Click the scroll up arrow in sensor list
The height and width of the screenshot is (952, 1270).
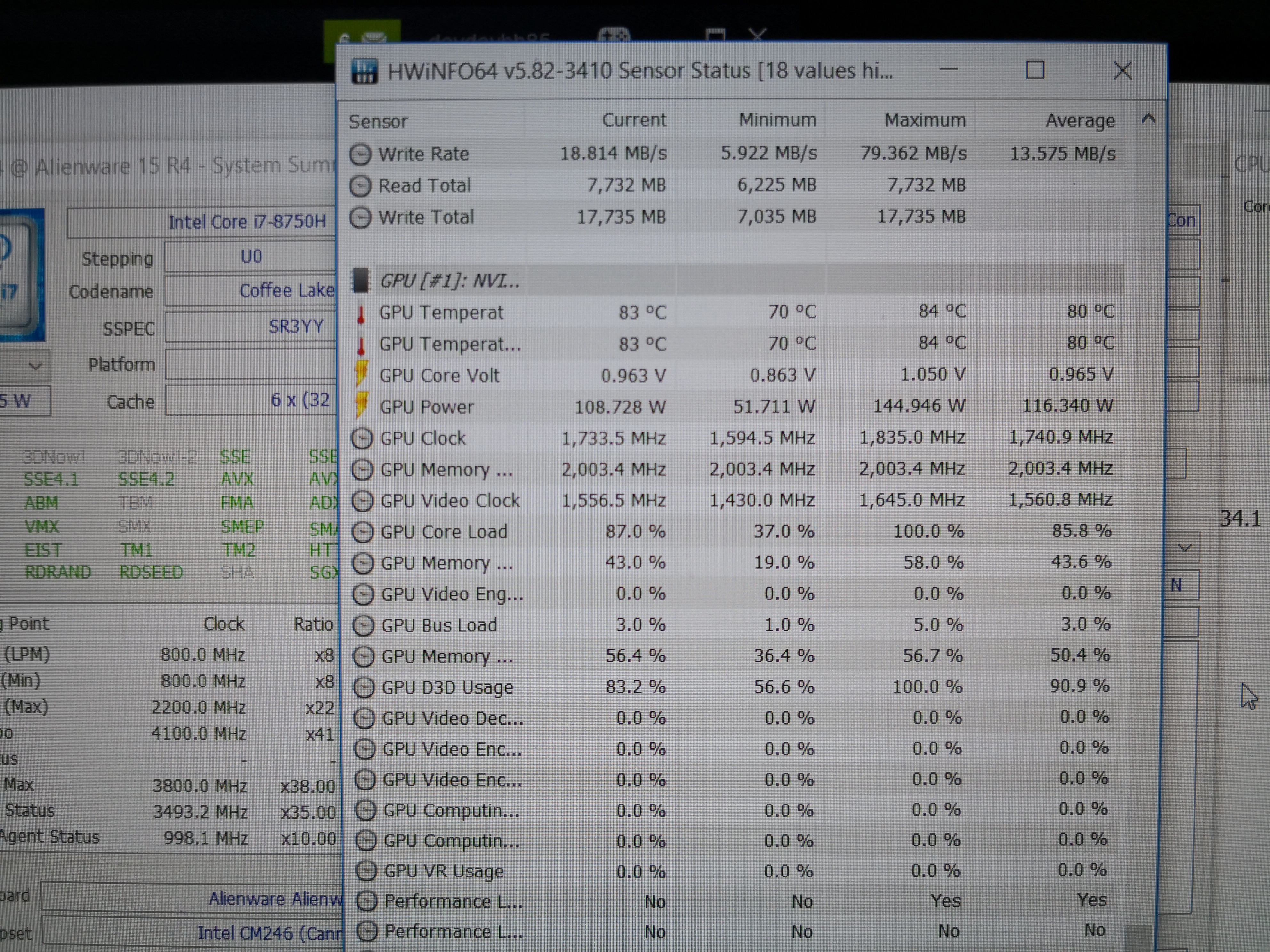(1148, 119)
